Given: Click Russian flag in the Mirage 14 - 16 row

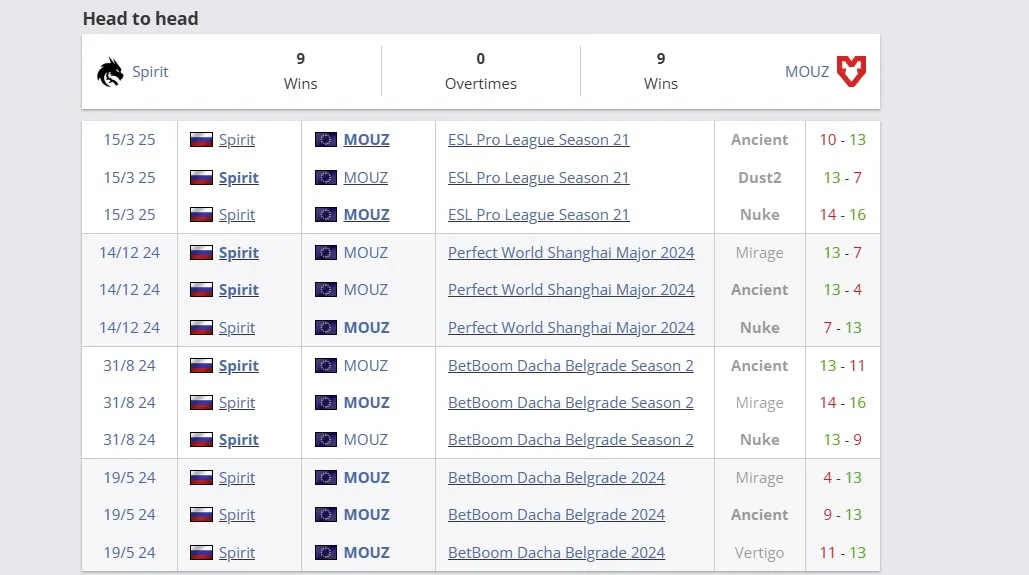Looking at the screenshot, I should coord(201,402).
